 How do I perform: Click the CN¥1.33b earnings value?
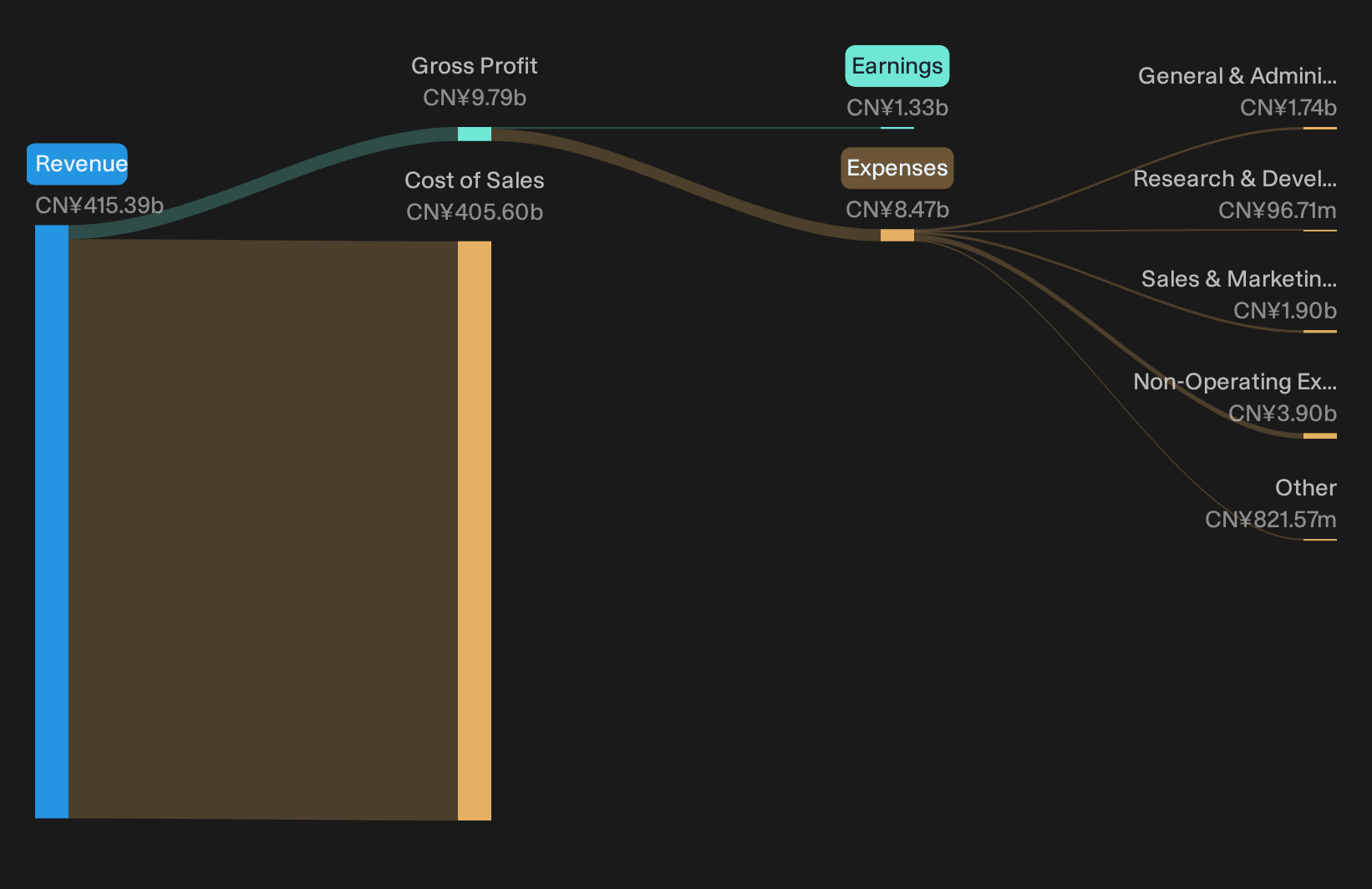pyautogui.click(x=897, y=108)
